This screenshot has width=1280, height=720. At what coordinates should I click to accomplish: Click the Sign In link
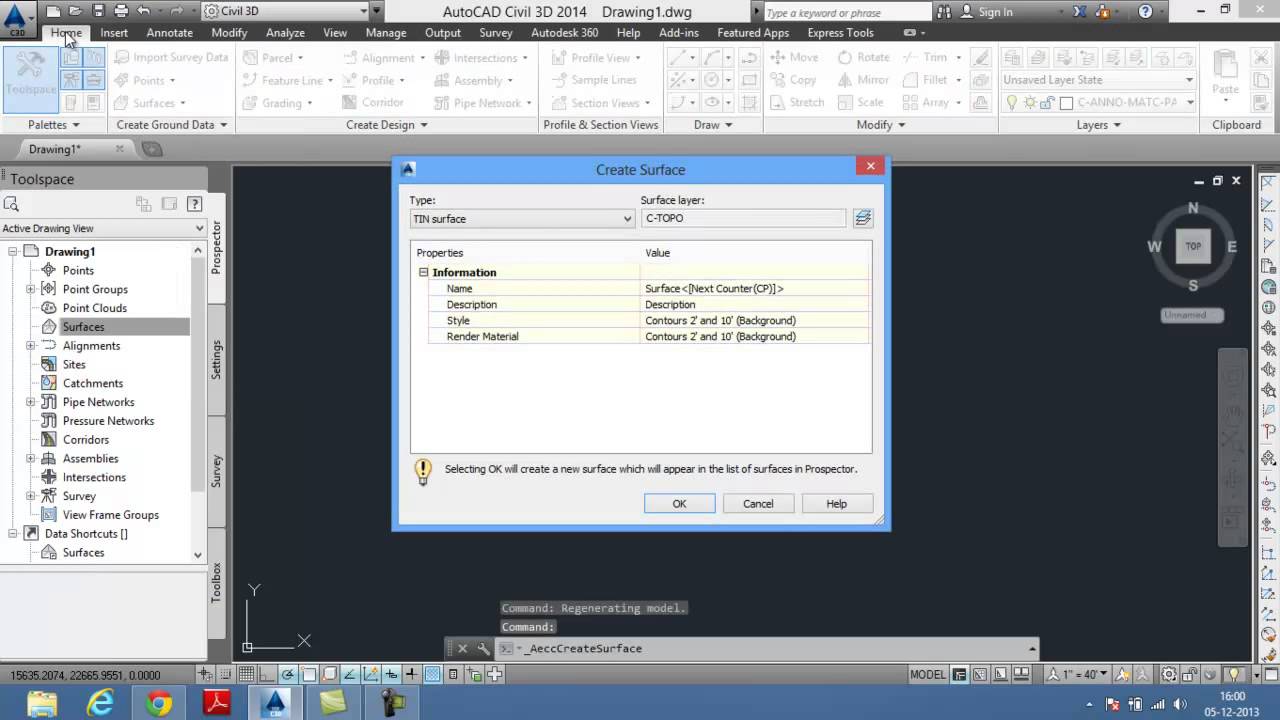pos(995,12)
